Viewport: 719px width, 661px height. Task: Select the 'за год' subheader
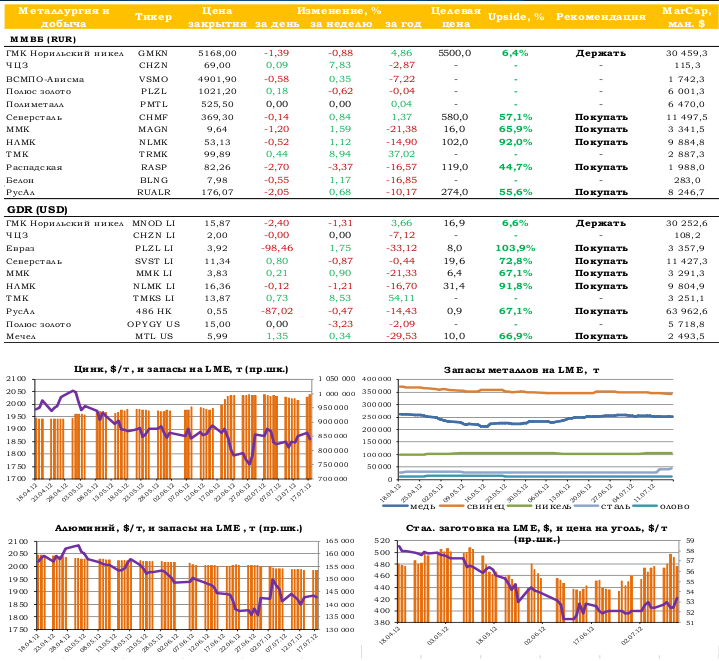pos(403,24)
